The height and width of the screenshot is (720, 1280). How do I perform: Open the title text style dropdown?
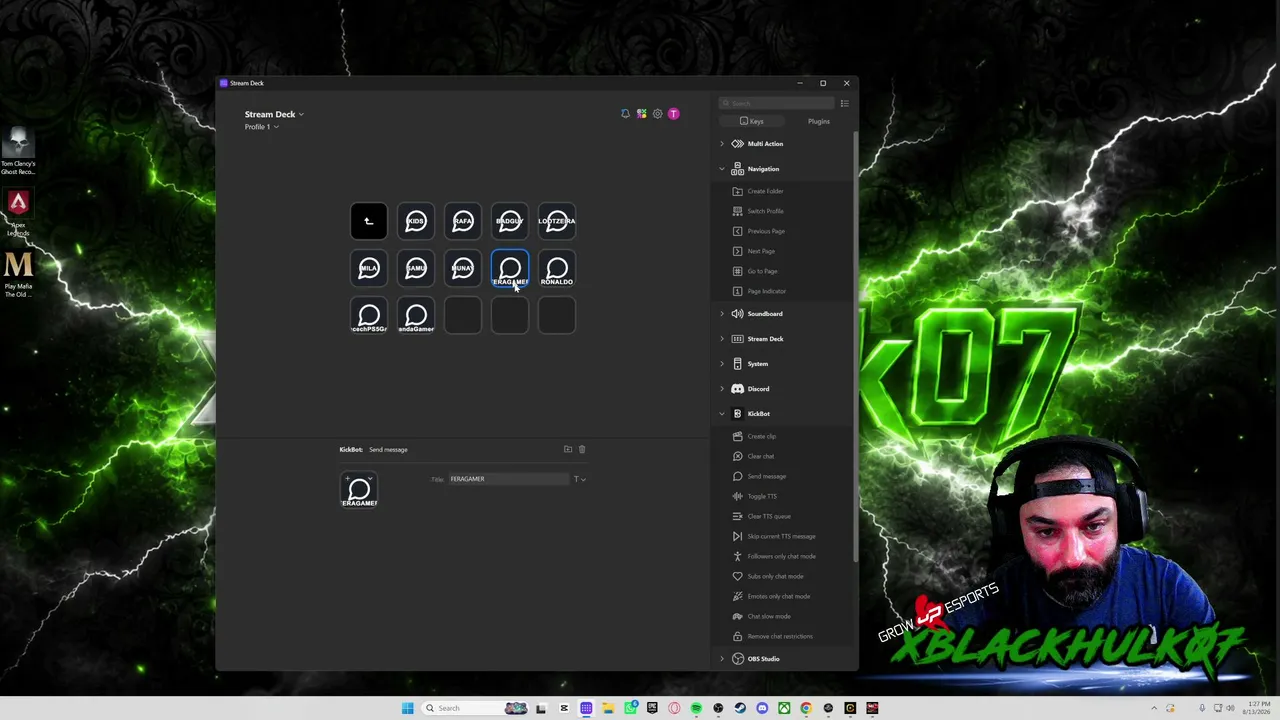click(579, 479)
